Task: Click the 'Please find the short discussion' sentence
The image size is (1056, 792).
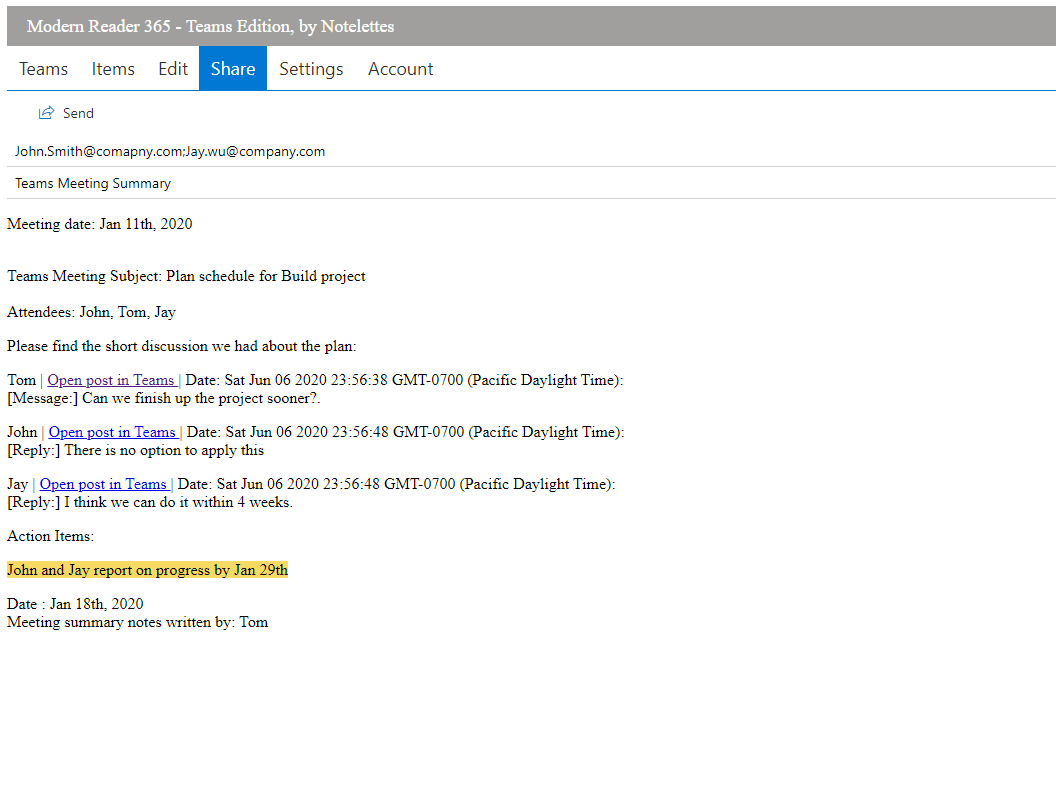Action: point(182,346)
